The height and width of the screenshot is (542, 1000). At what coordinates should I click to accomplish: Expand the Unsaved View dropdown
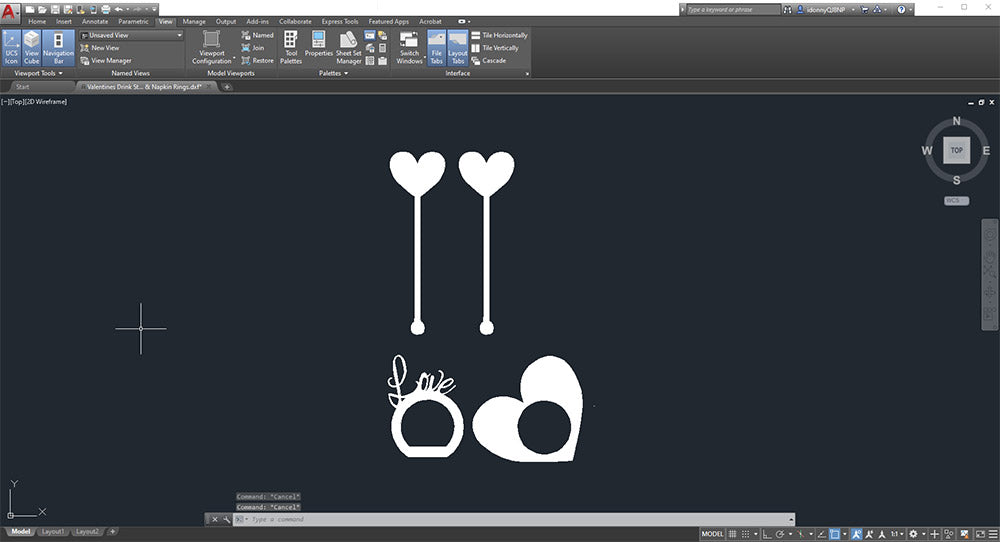coord(179,35)
